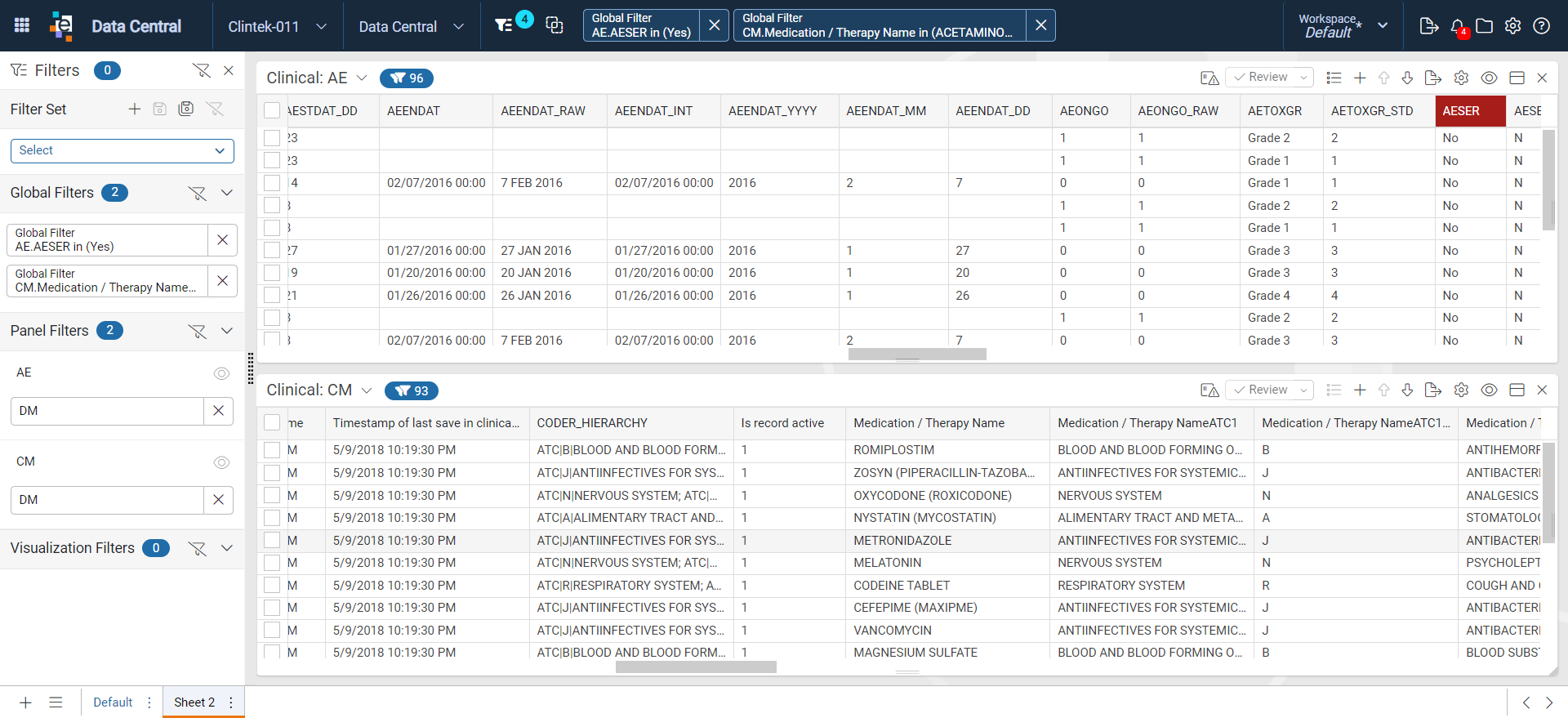Screen dimensions: 1568x718
Task: Open AE panel settings gear
Action: pyautogui.click(x=1461, y=78)
